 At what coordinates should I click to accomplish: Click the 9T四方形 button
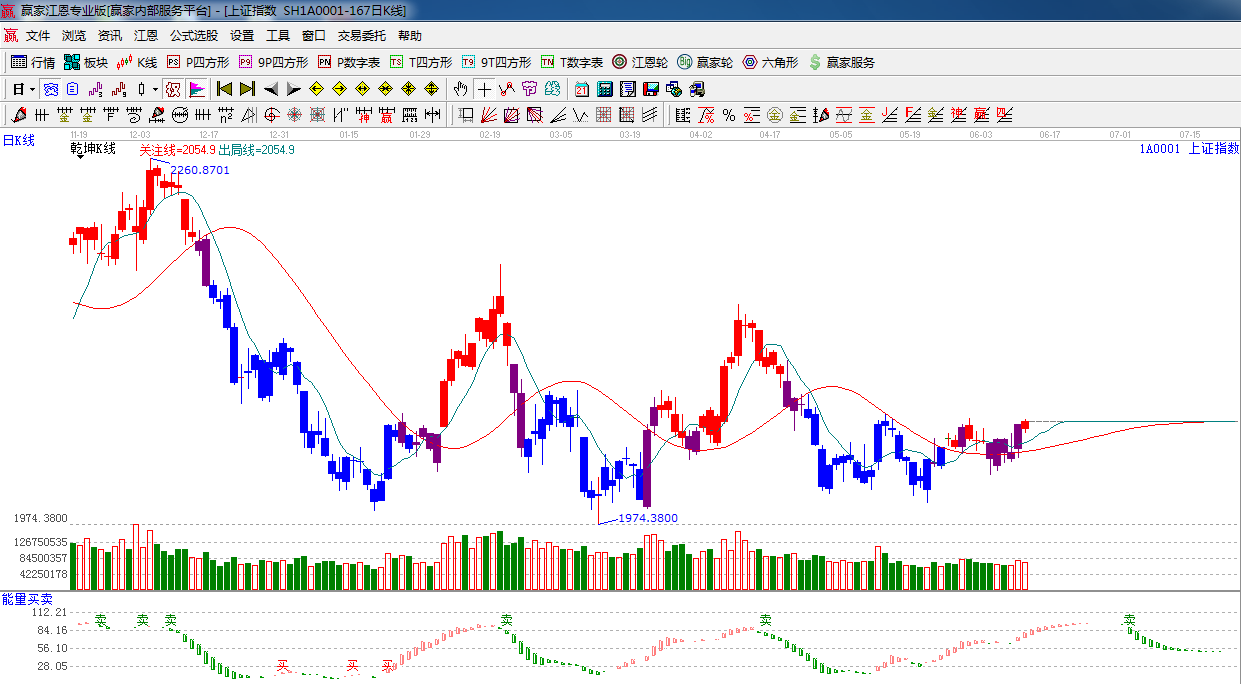pyautogui.click(x=497, y=62)
